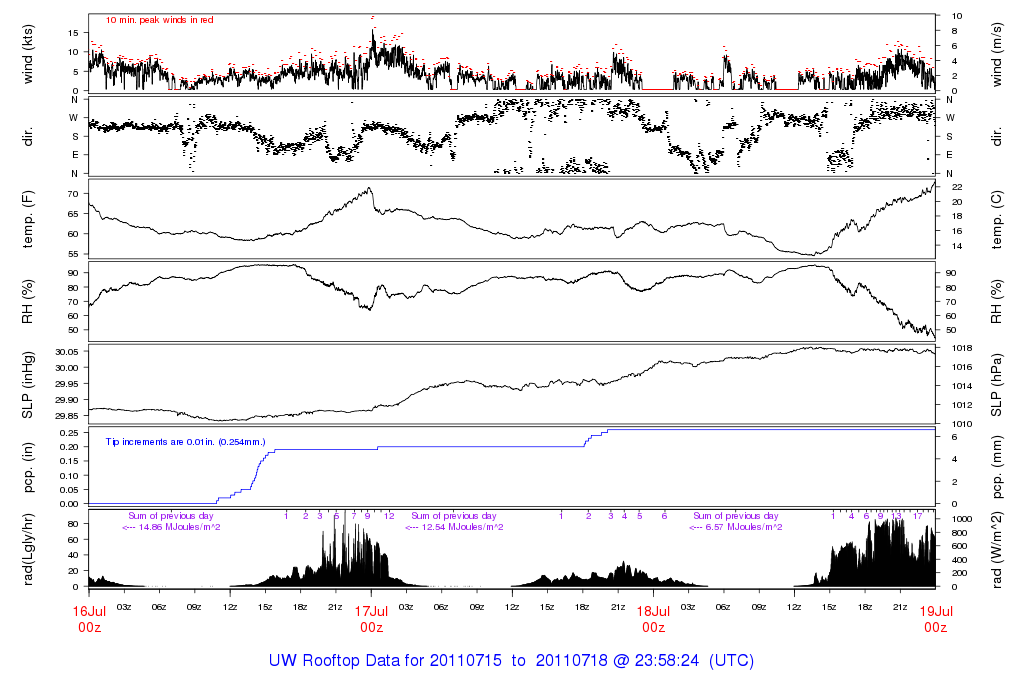This screenshot has height=700, width=1024.
Task: Click the '800' tick on the W/m^2 axis
Action: tap(959, 533)
